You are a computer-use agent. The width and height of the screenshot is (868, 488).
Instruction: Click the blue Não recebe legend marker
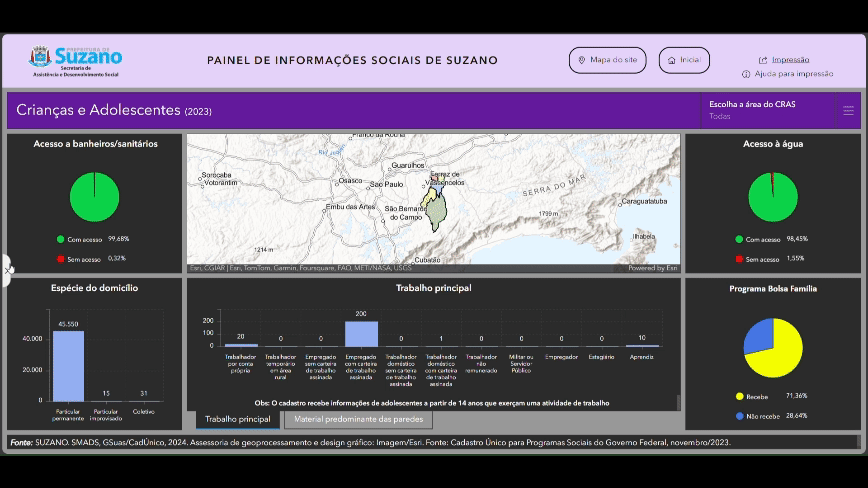(x=739, y=415)
